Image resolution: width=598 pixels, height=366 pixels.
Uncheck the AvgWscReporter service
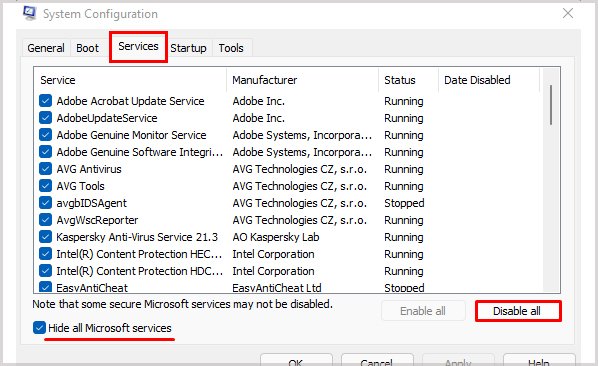click(x=45, y=220)
